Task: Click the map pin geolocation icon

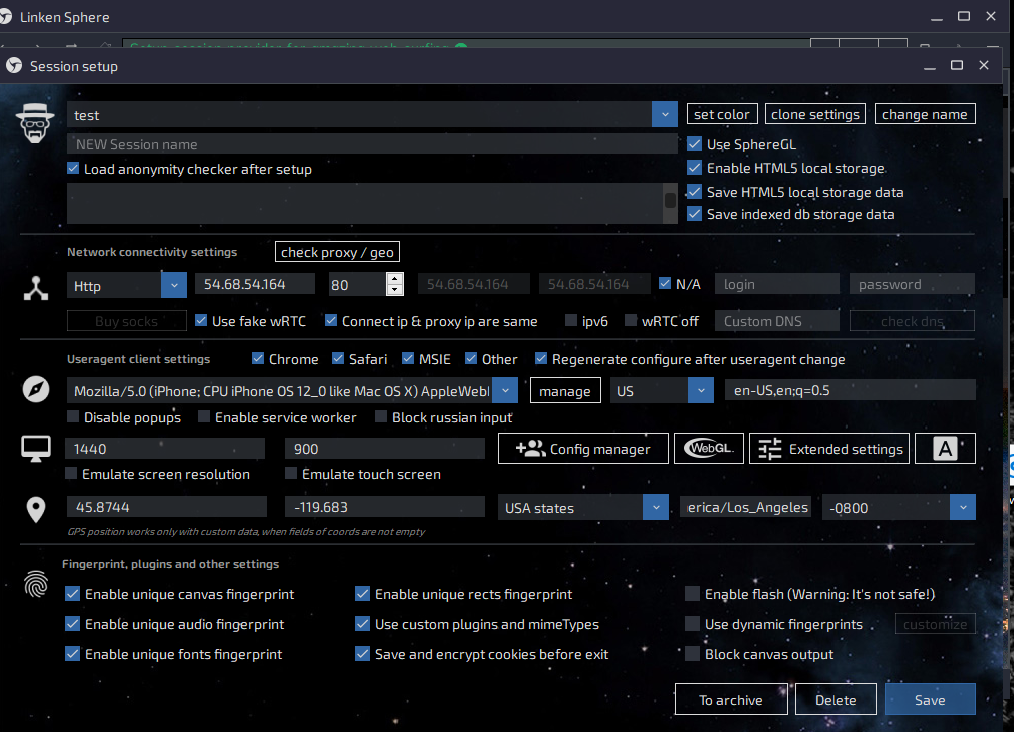Action: [36, 510]
